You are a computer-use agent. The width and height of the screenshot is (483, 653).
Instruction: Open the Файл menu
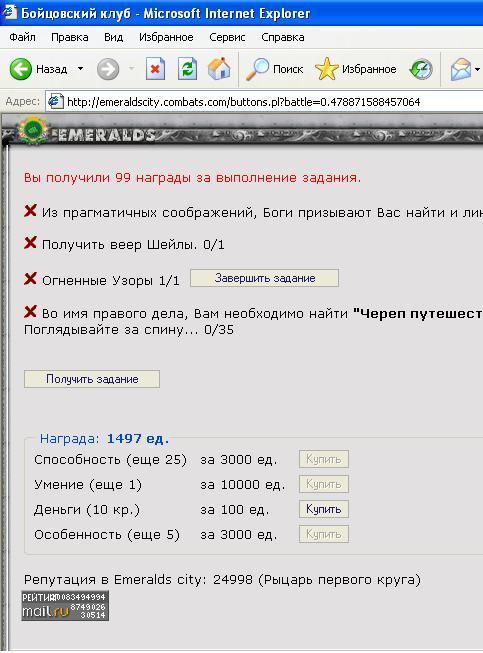pyautogui.click(x=22, y=37)
